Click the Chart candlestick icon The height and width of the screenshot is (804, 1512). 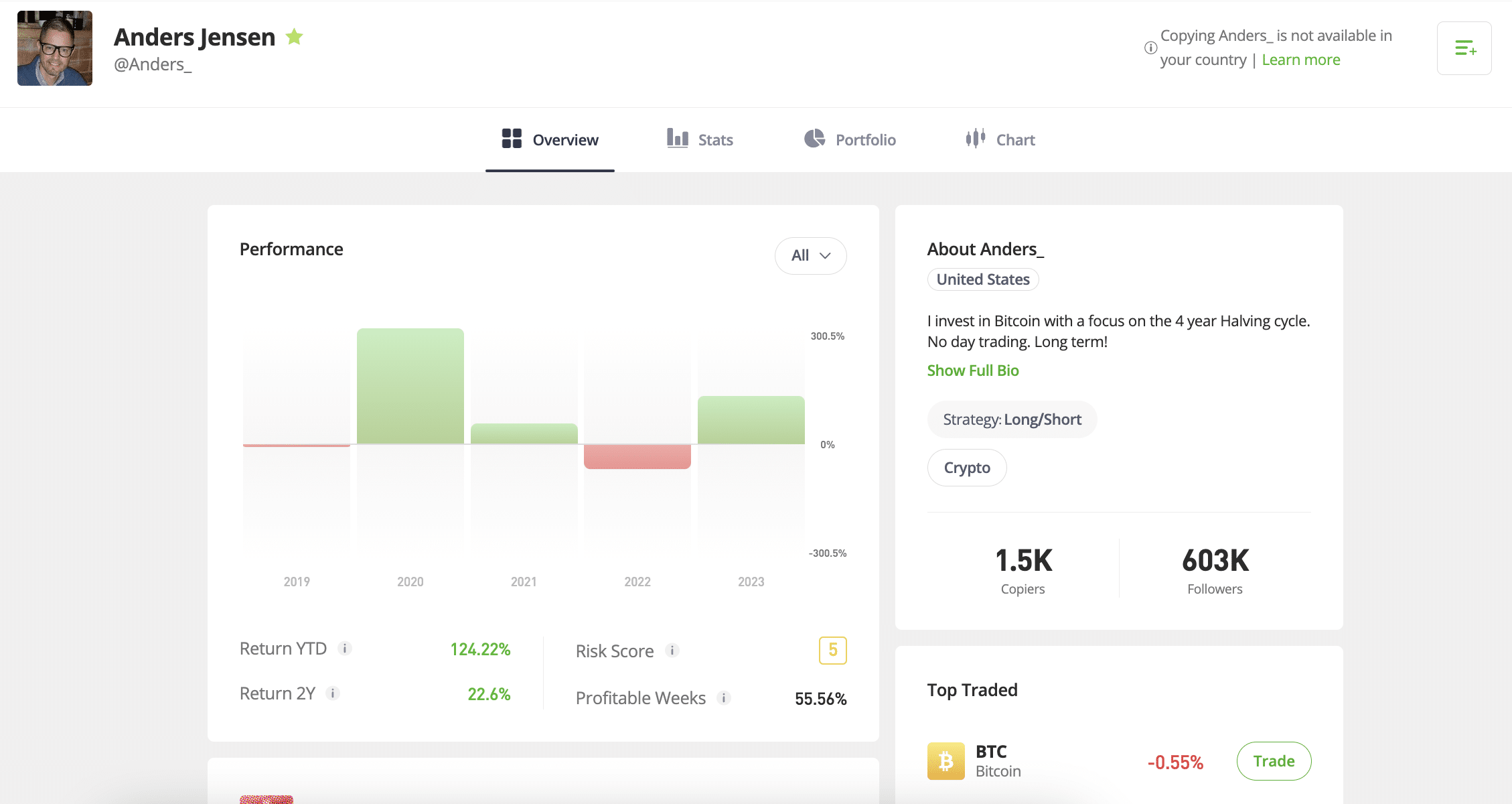click(976, 138)
